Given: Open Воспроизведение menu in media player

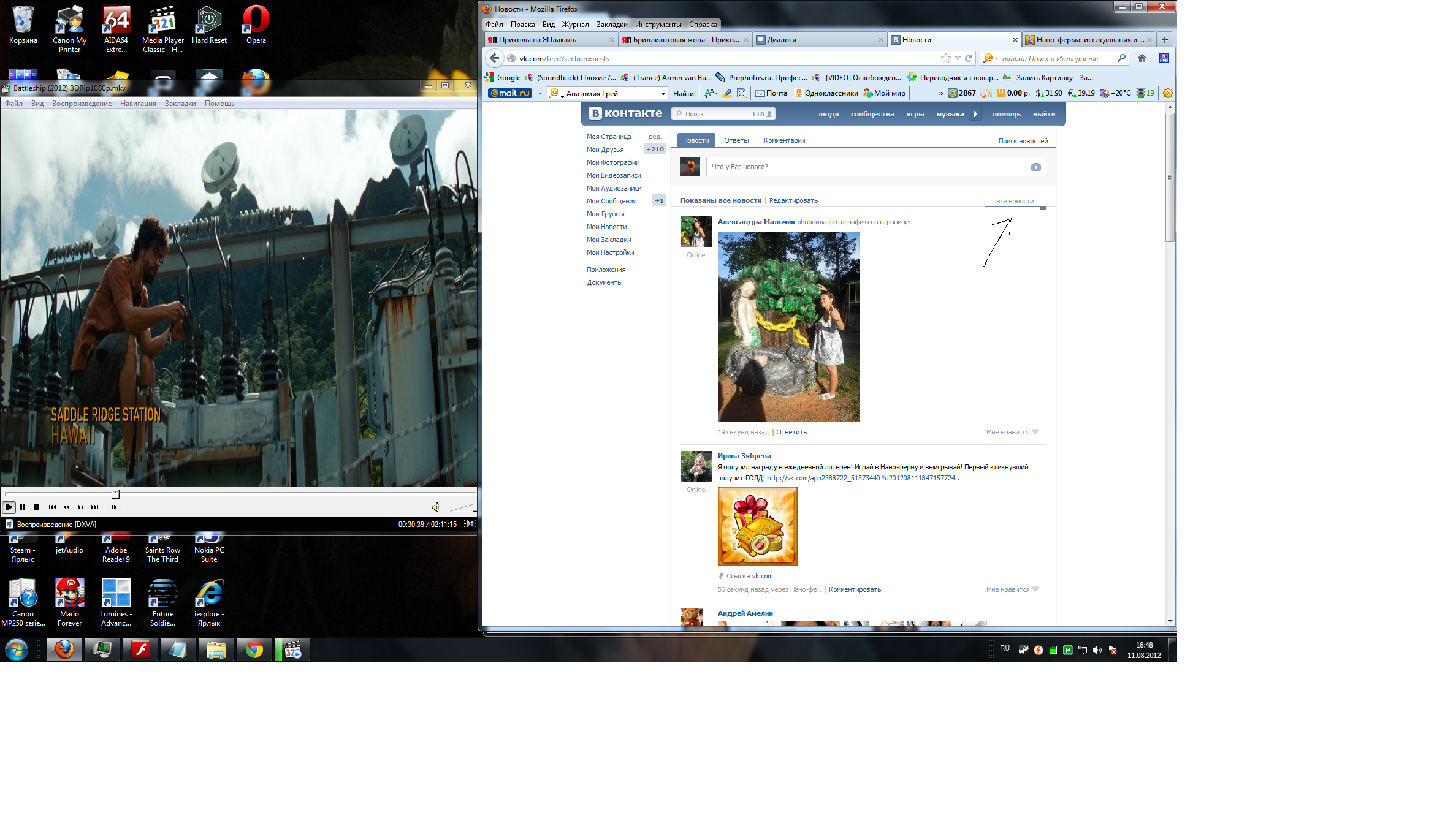Looking at the screenshot, I should coord(82,104).
